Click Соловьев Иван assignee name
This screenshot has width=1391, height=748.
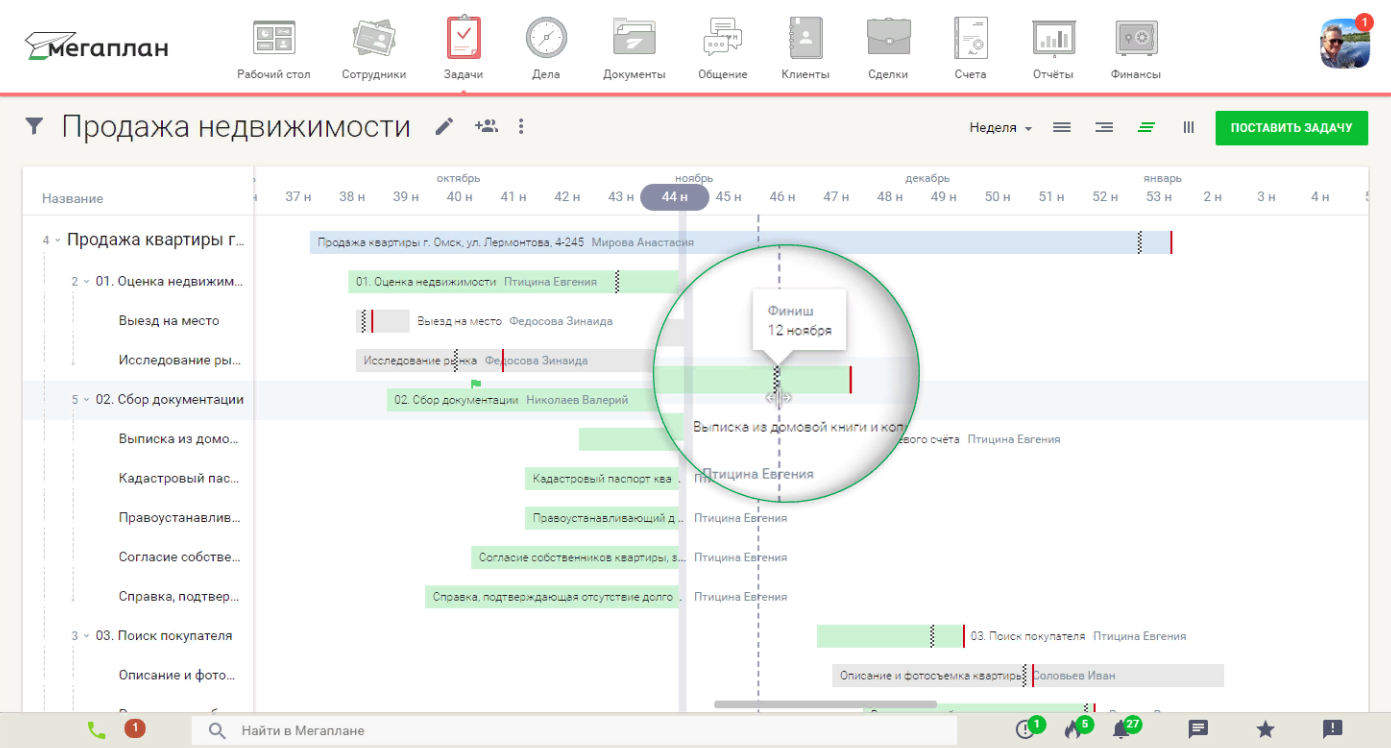(1074, 676)
